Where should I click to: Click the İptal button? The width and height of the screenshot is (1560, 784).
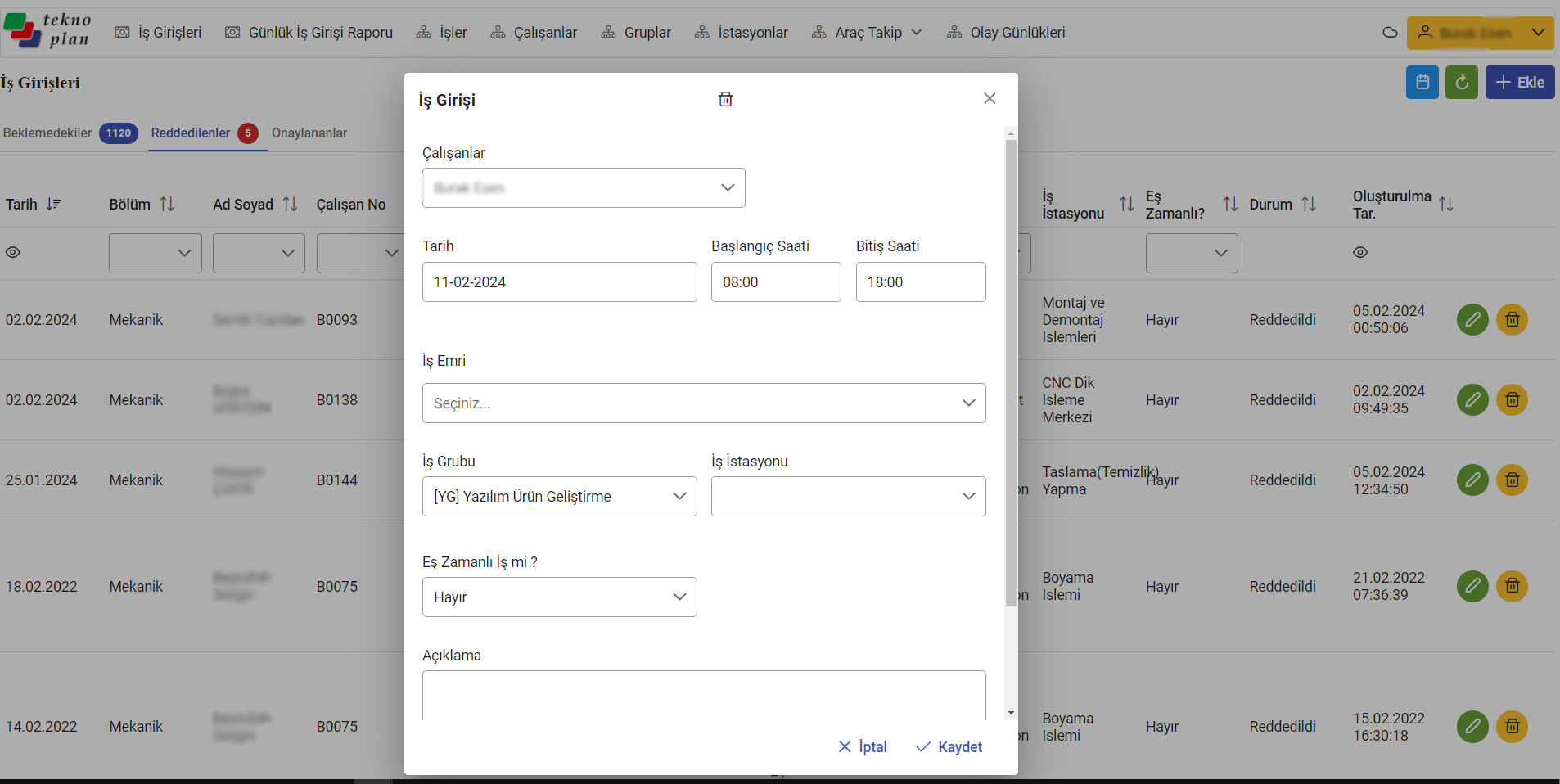[x=863, y=746]
